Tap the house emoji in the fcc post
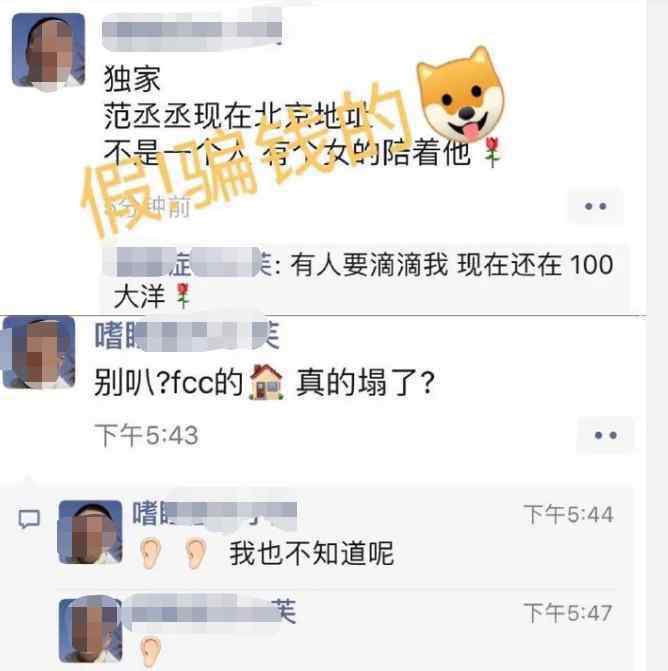 pos(266,382)
